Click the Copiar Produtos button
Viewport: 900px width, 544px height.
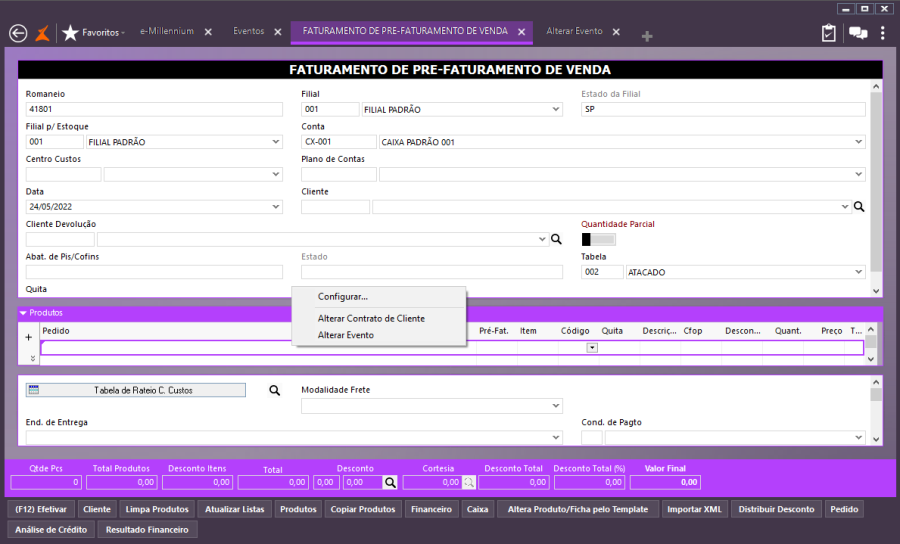[x=363, y=509]
